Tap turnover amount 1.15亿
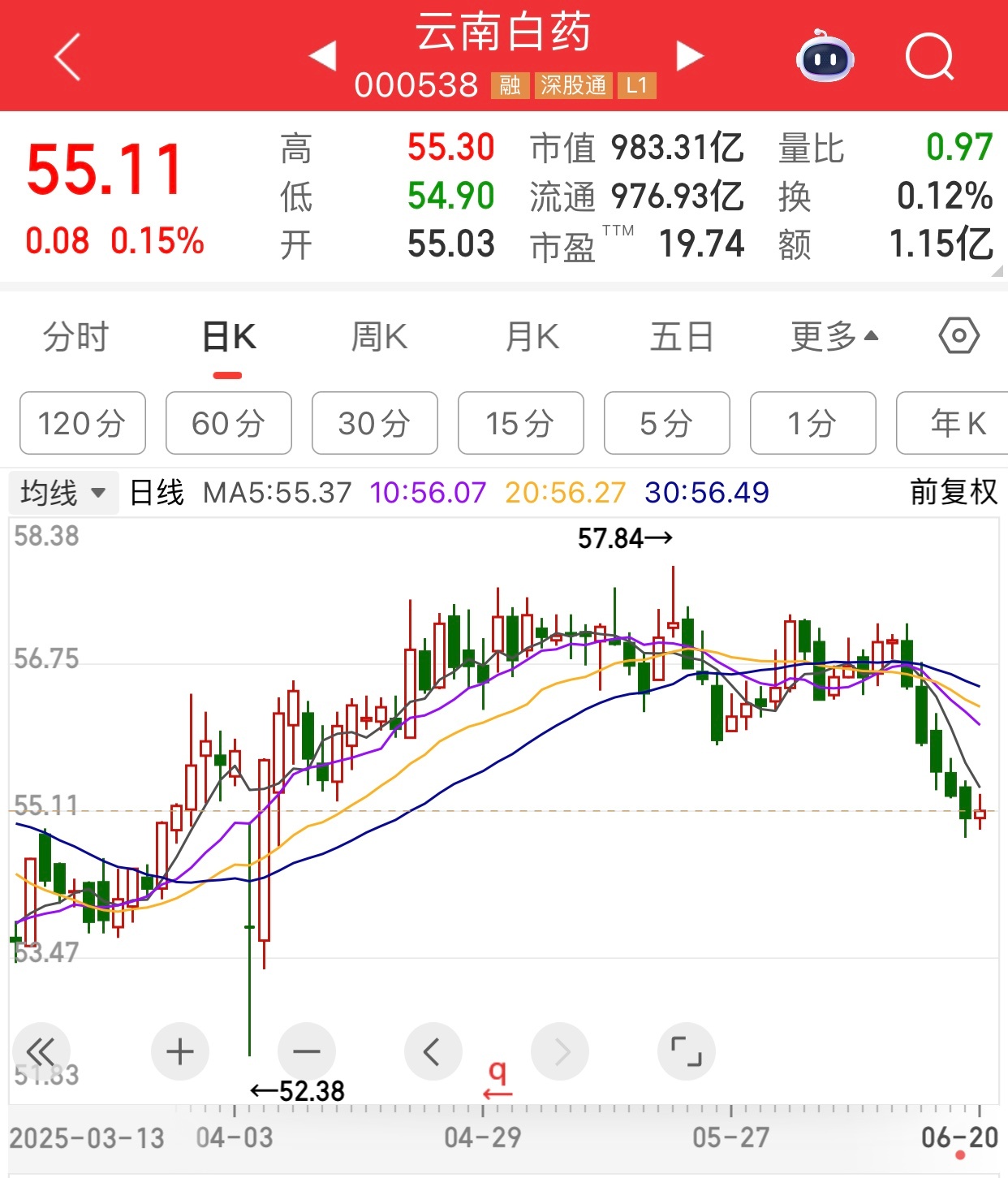Image resolution: width=1008 pixels, height=1178 pixels. point(941,244)
